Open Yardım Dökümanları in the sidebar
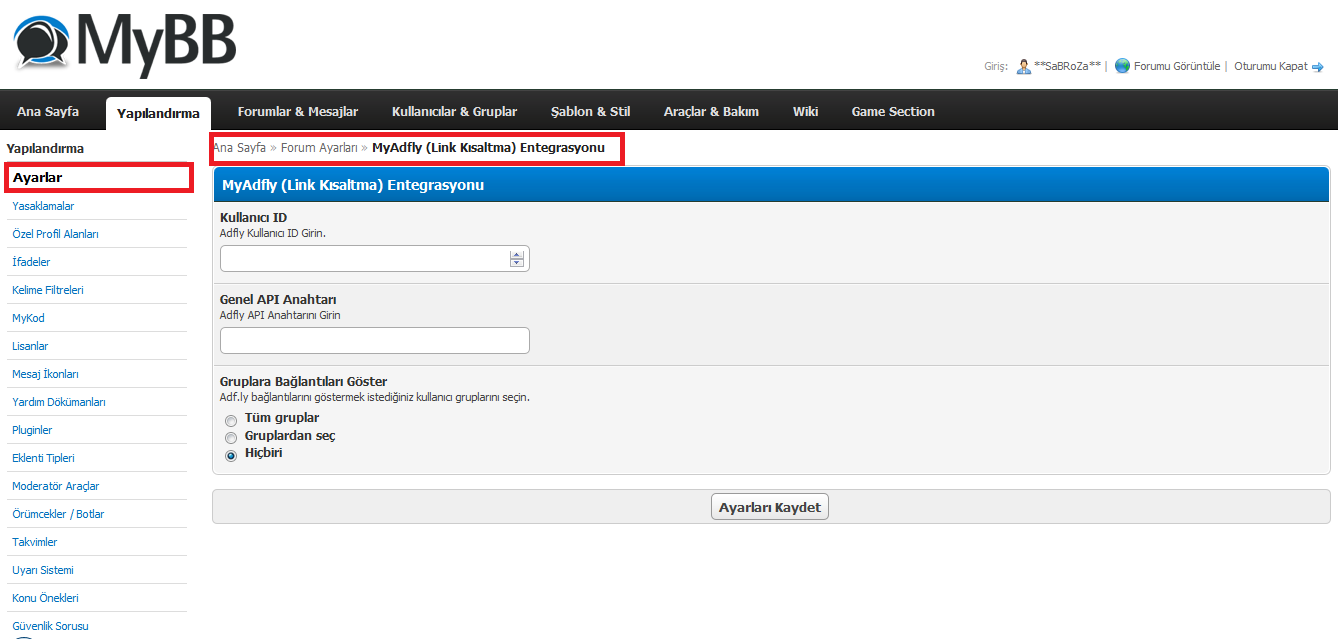Screen dimensions: 1338x639 (x=59, y=402)
